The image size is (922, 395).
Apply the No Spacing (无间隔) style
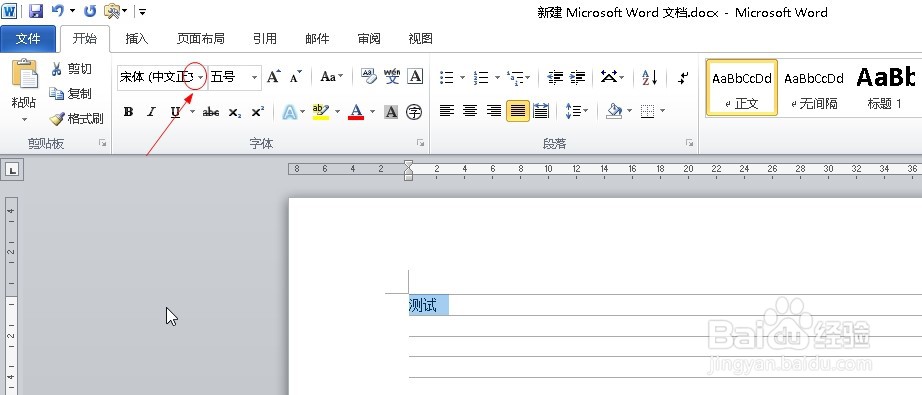coord(814,87)
